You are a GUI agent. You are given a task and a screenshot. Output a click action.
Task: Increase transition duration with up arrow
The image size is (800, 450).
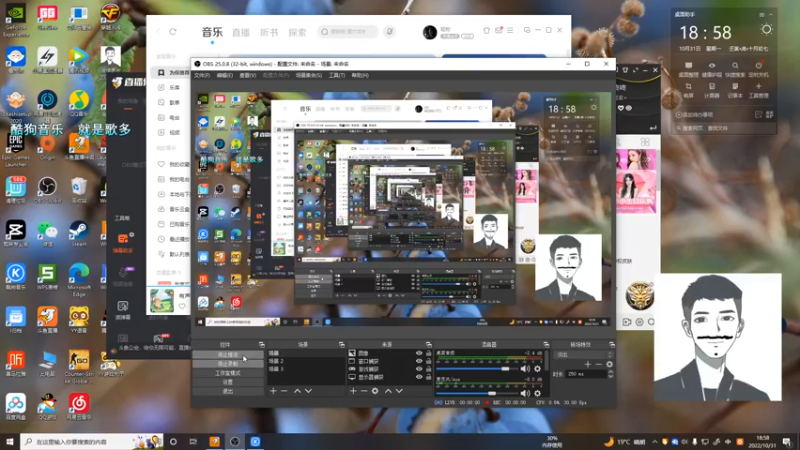point(610,372)
